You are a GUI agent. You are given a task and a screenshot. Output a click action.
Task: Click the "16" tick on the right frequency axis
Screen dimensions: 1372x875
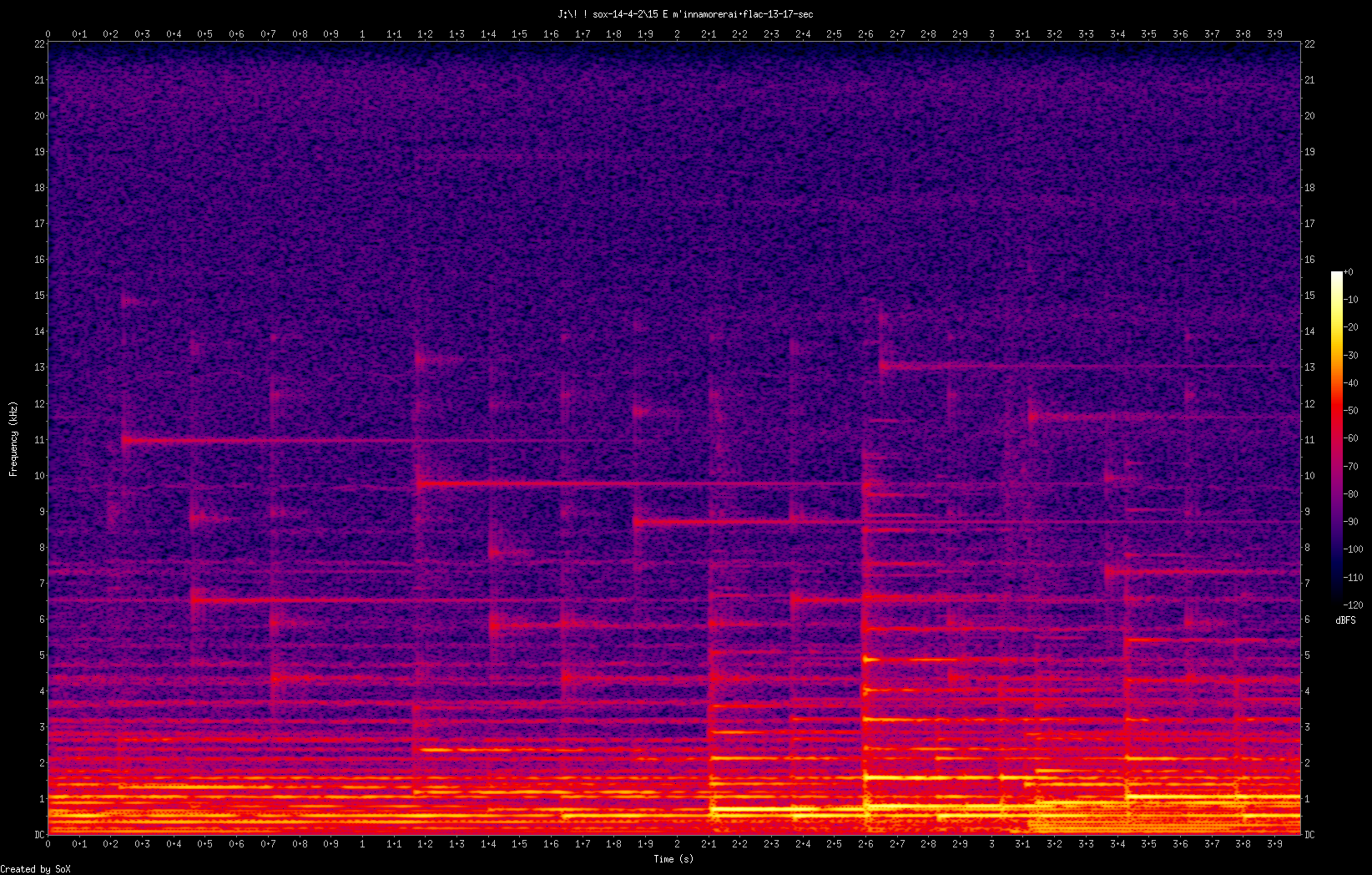point(1309,260)
